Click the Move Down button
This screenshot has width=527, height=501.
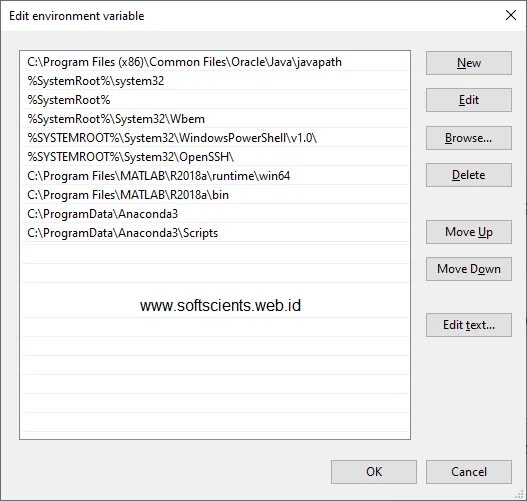[x=469, y=269]
